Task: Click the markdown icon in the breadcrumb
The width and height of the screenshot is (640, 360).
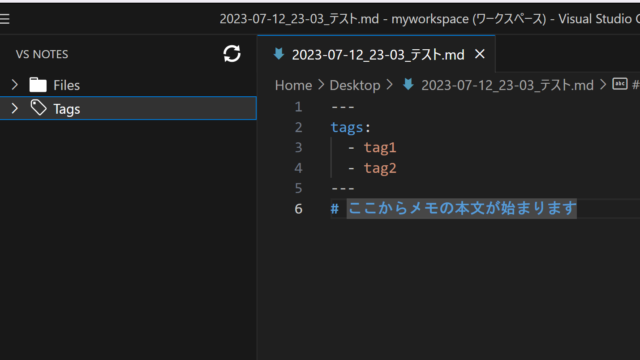Action: pyautogui.click(x=408, y=84)
